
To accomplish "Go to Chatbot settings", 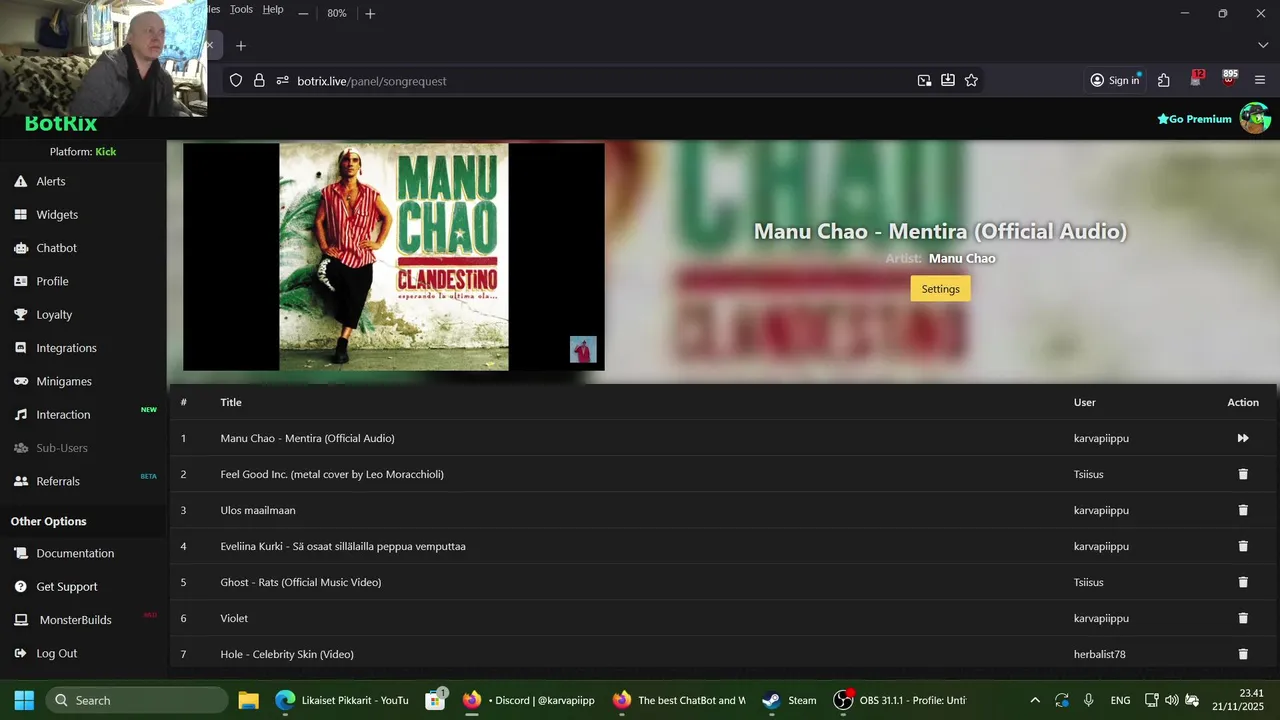I will 56,248.
